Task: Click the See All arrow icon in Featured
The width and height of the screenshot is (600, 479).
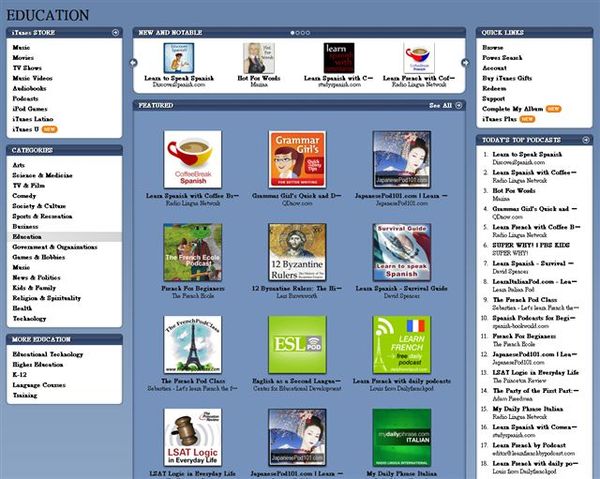Action: [x=459, y=105]
